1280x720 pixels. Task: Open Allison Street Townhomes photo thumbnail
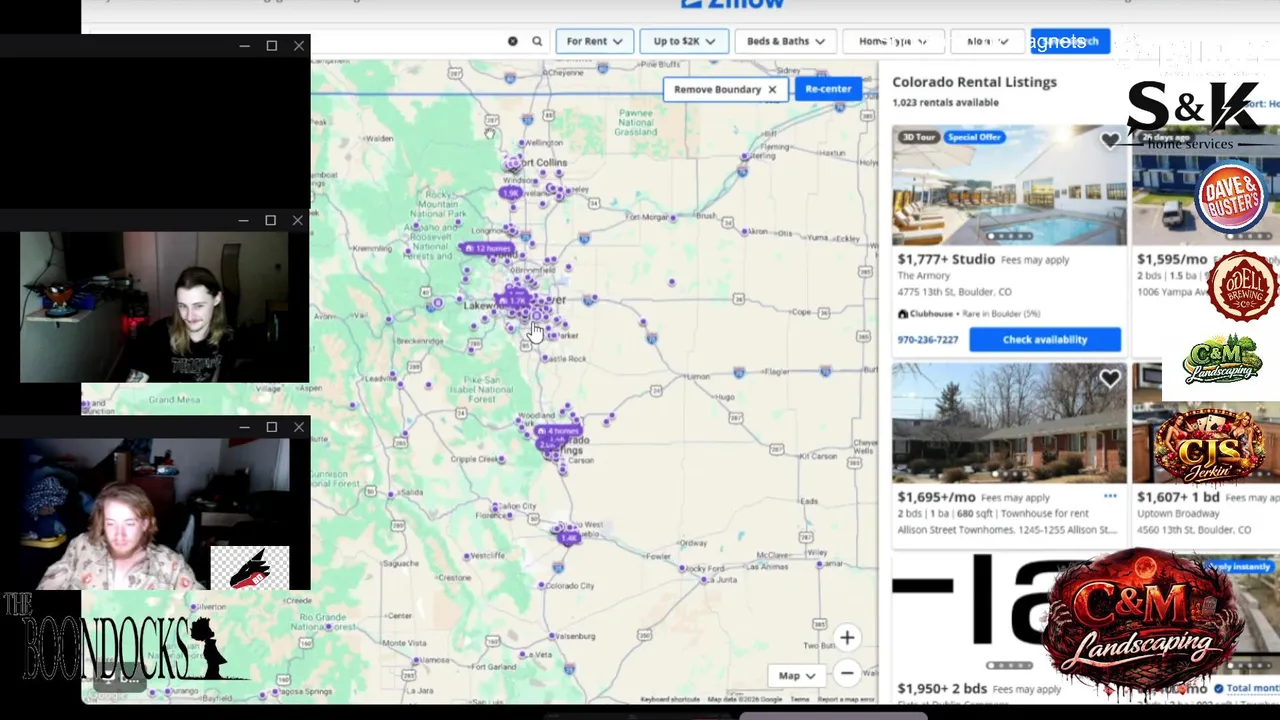tap(1009, 423)
